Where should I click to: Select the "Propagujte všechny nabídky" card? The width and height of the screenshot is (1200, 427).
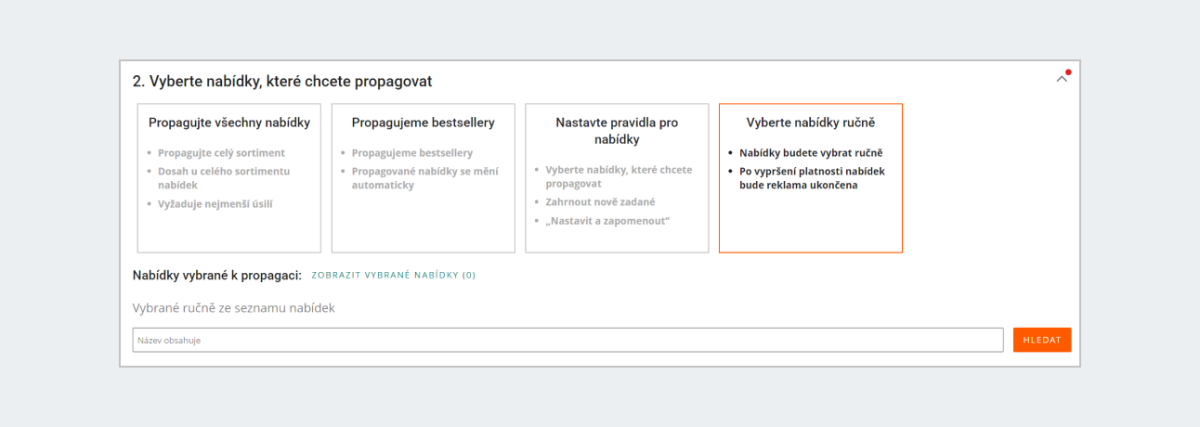pyautogui.click(x=229, y=178)
